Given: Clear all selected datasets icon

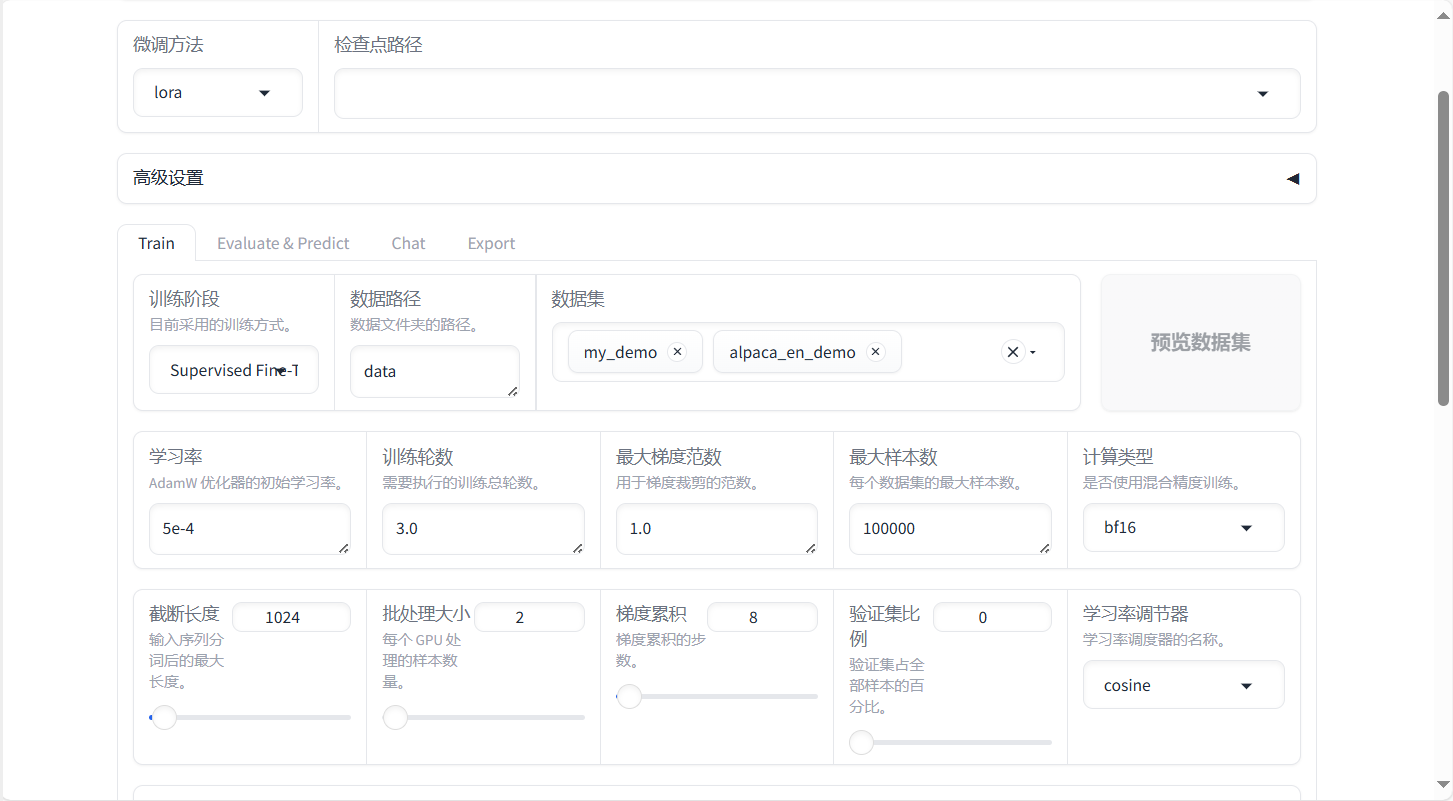Looking at the screenshot, I should (1012, 352).
